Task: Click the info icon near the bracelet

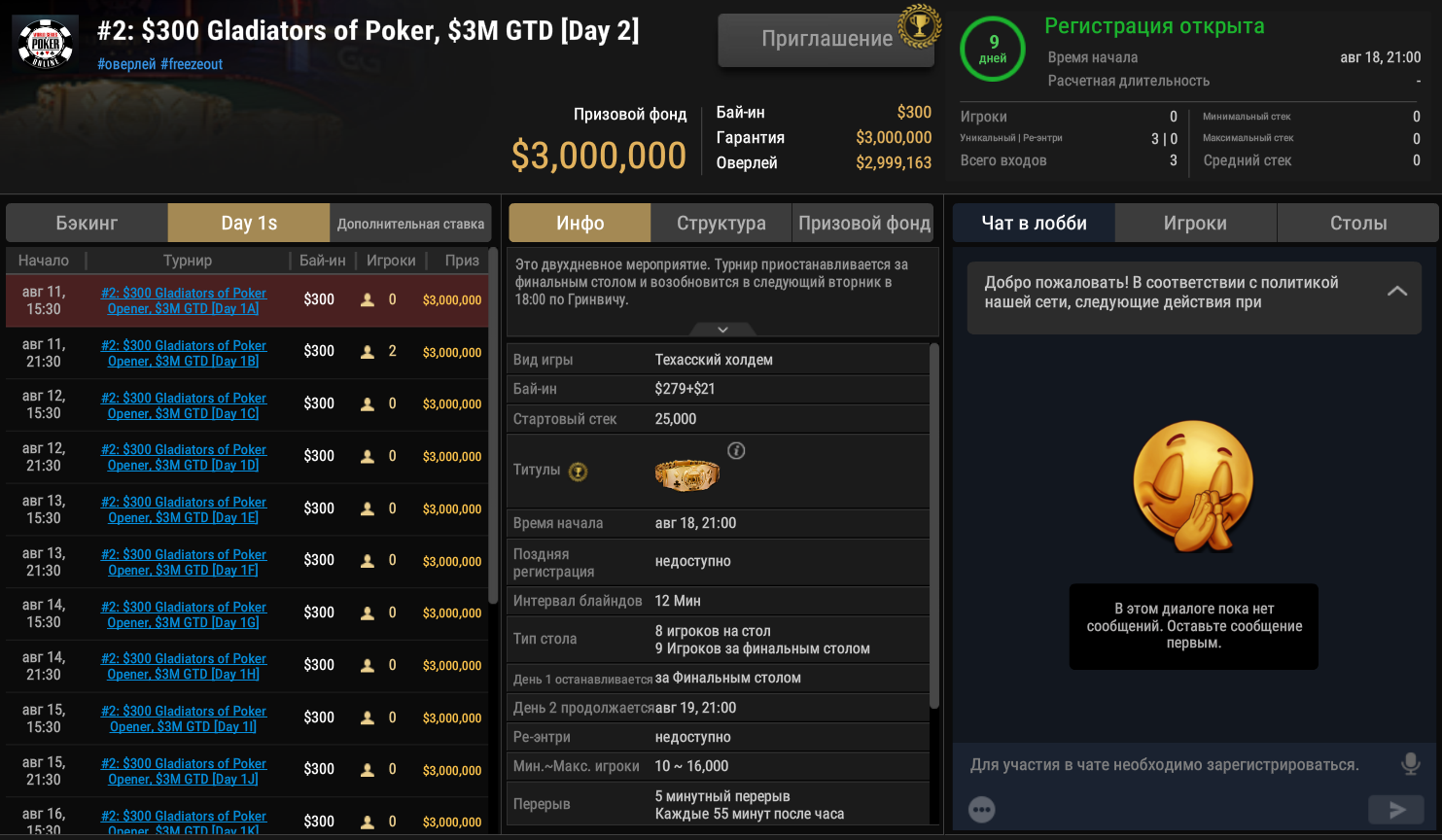Action: tap(736, 450)
